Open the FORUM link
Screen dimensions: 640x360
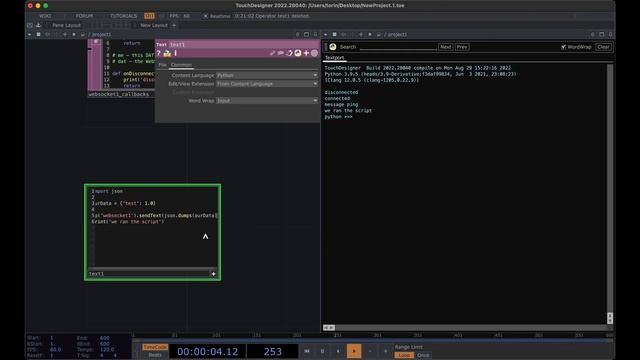click(x=84, y=16)
